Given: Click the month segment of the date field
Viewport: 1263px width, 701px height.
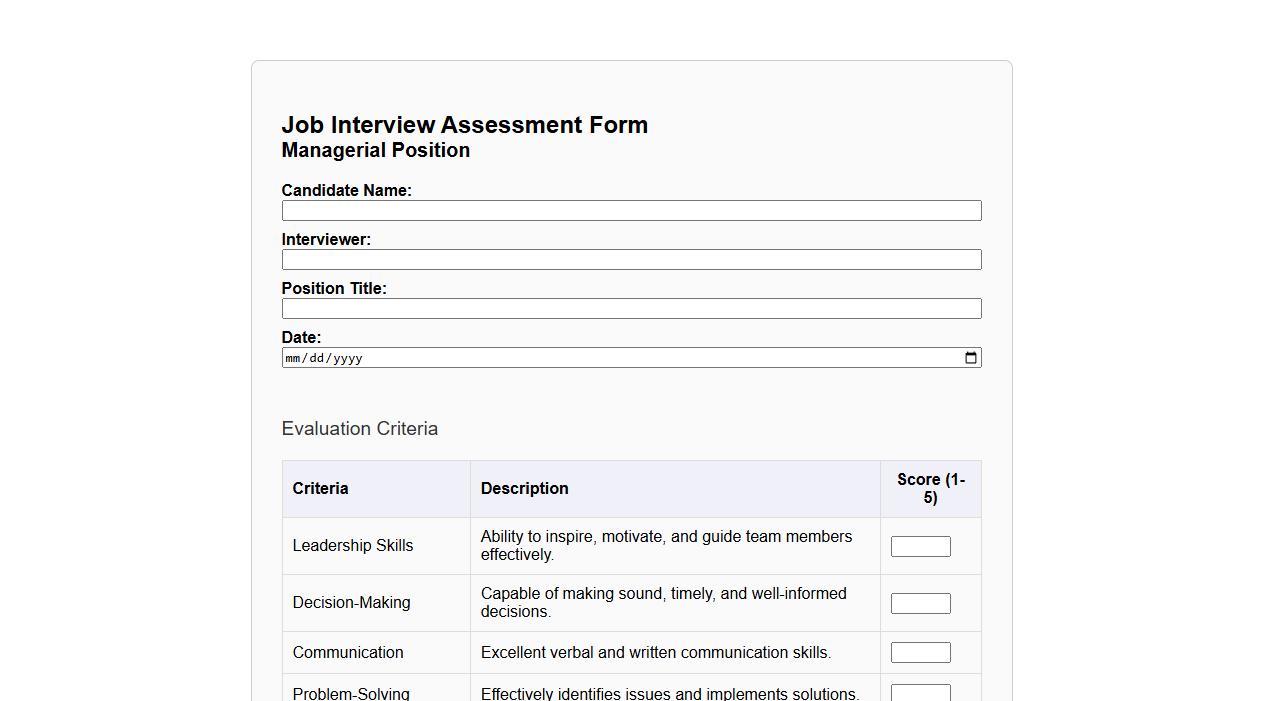Looking at the screenshot, I should coord(294,357).
